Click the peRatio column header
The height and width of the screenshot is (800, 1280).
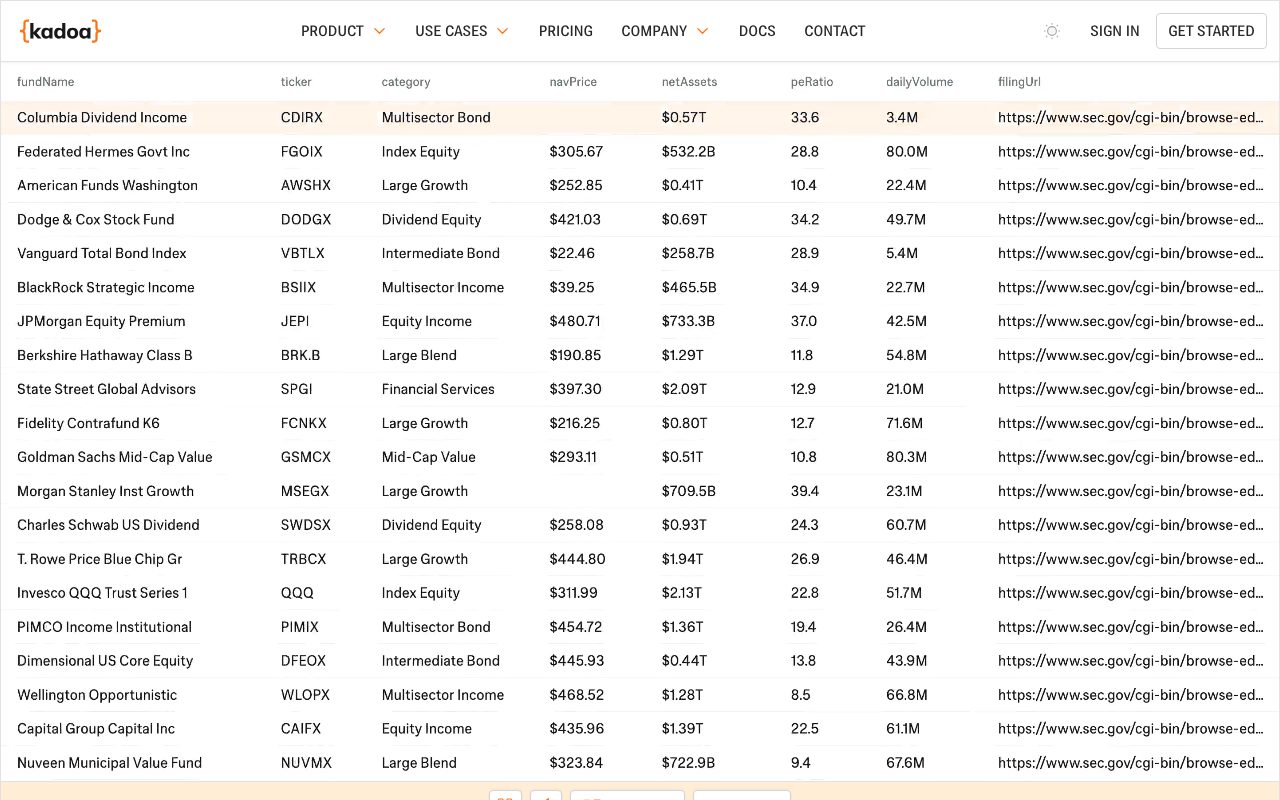click(x=812, y=82)
